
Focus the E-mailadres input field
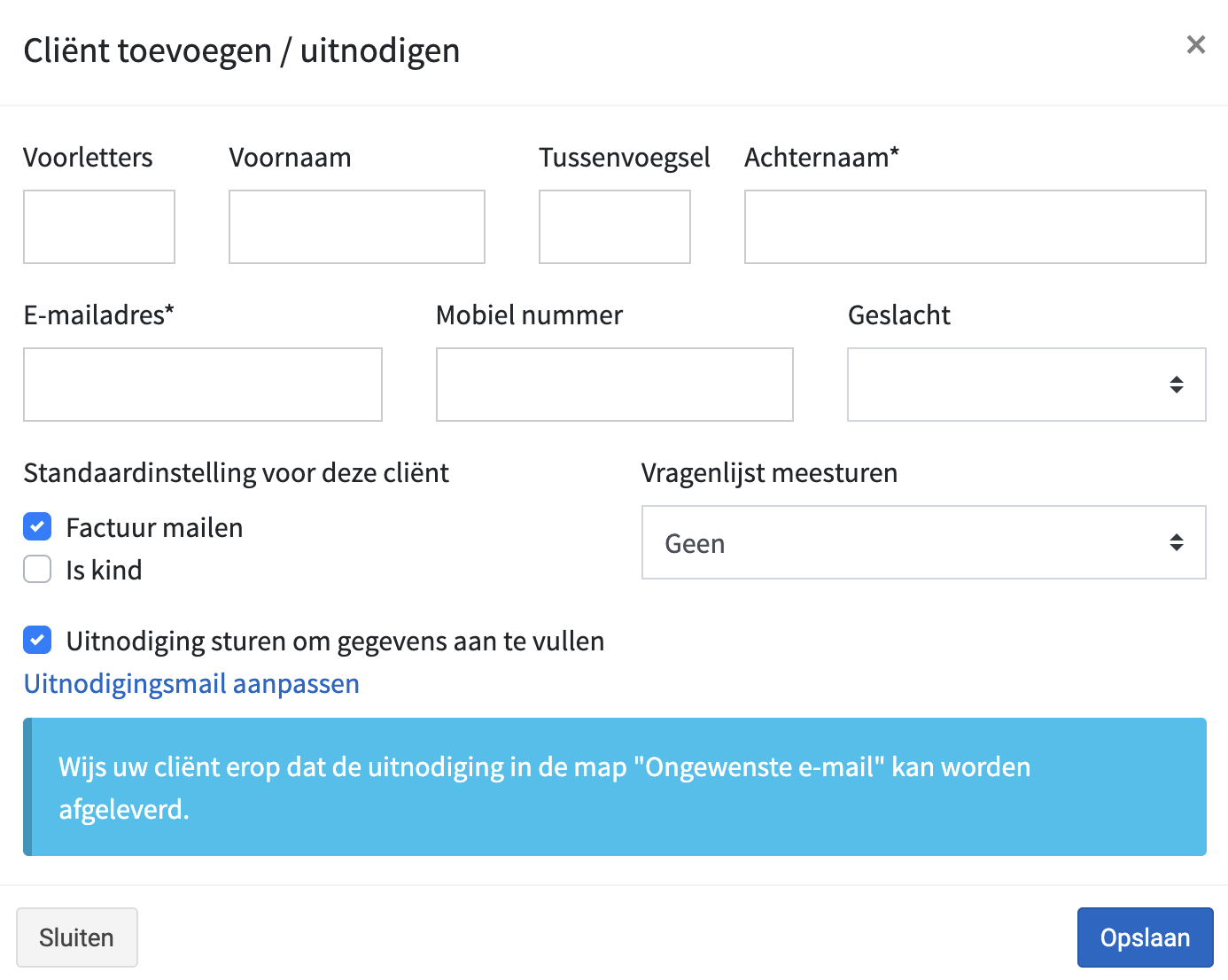pyautogui.click(x=202, y=384)
